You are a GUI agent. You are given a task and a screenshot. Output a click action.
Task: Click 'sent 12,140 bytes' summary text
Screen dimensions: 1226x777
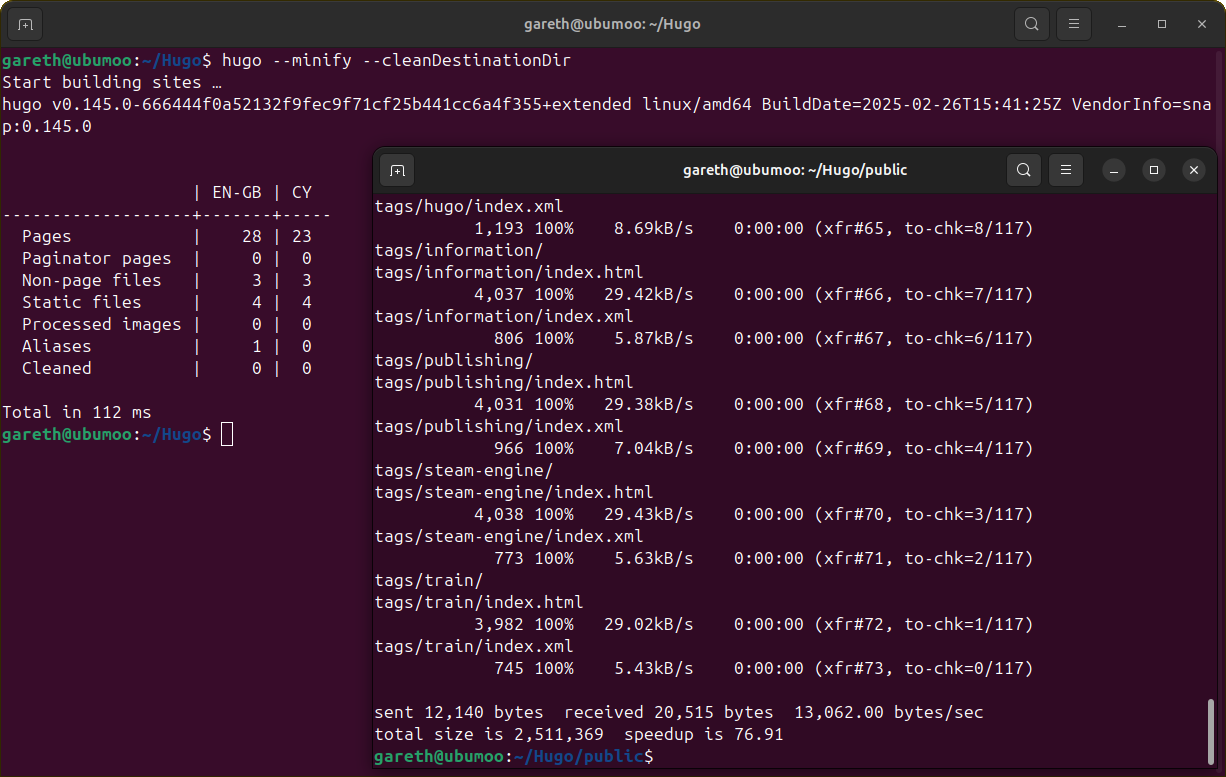pyautogui.click(x=459, y=712)
